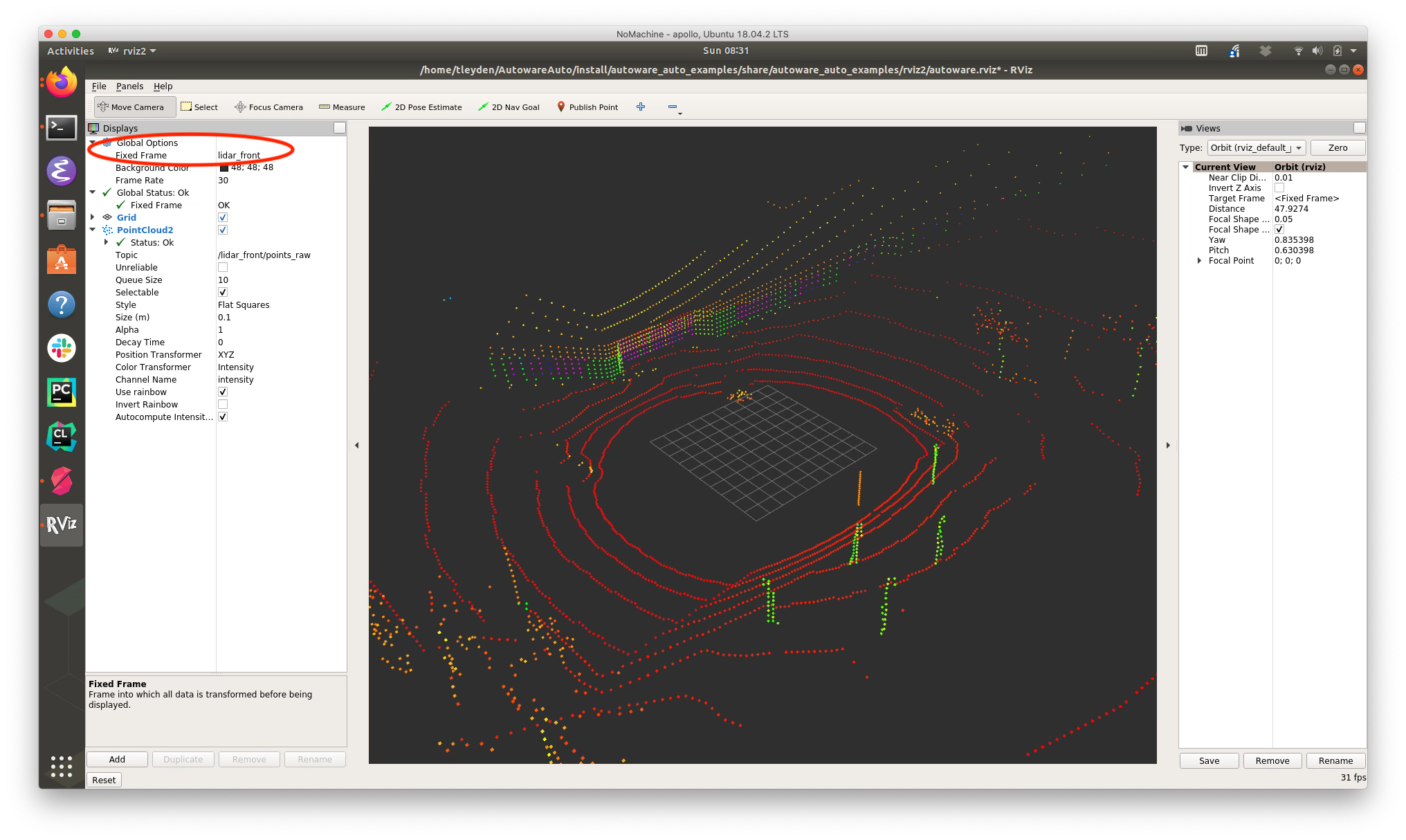The height and width of the screenshot is (840, 1406).
Task: Enable the Invert Z Axis checkbox
Action: [x=1279, y=188]
